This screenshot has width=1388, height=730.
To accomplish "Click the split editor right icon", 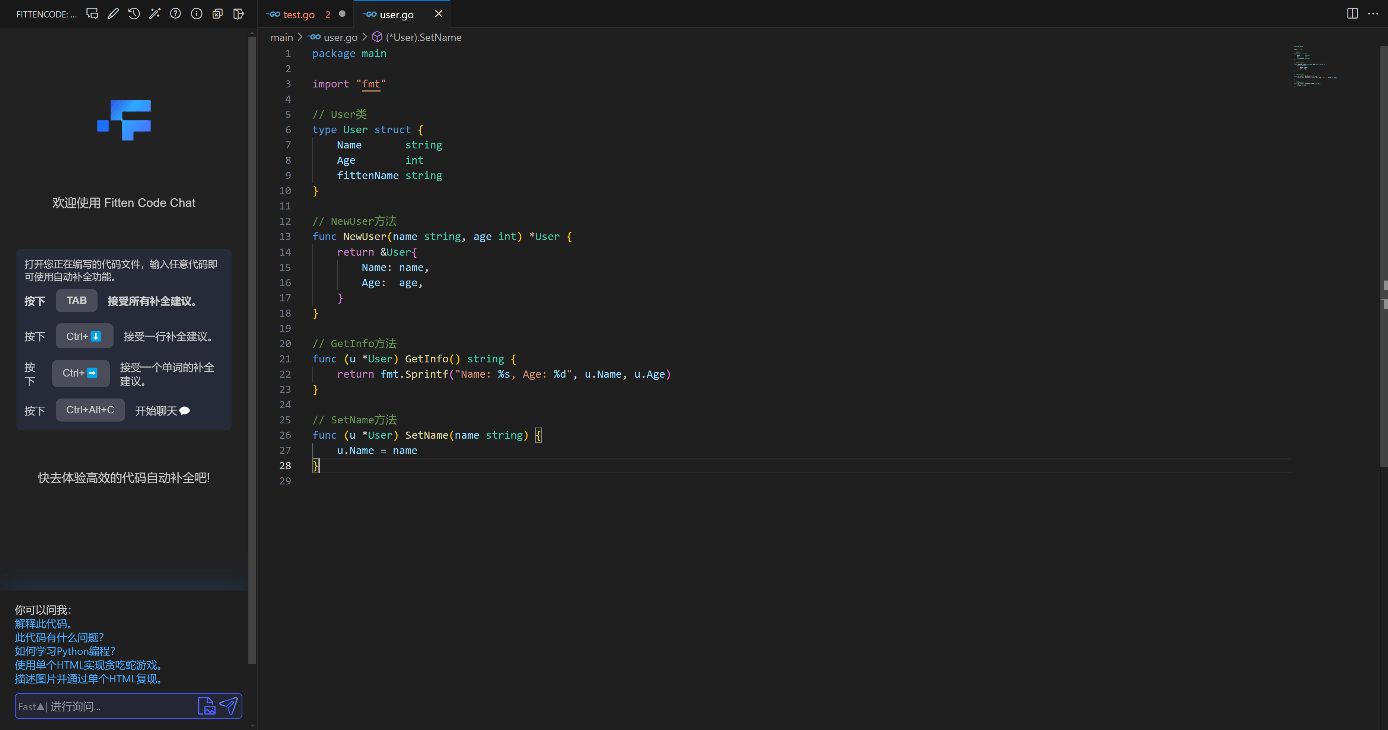I will [1352, 14].
